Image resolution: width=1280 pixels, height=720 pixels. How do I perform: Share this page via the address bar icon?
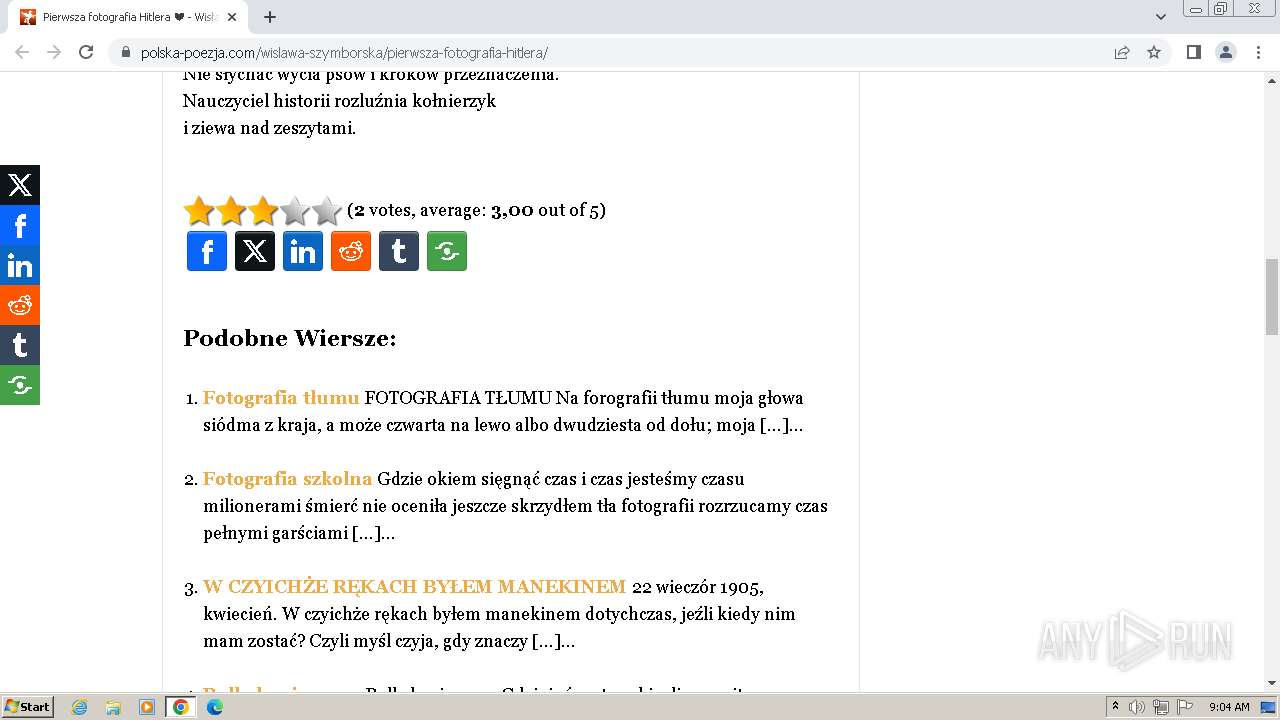click(1122, 52)
